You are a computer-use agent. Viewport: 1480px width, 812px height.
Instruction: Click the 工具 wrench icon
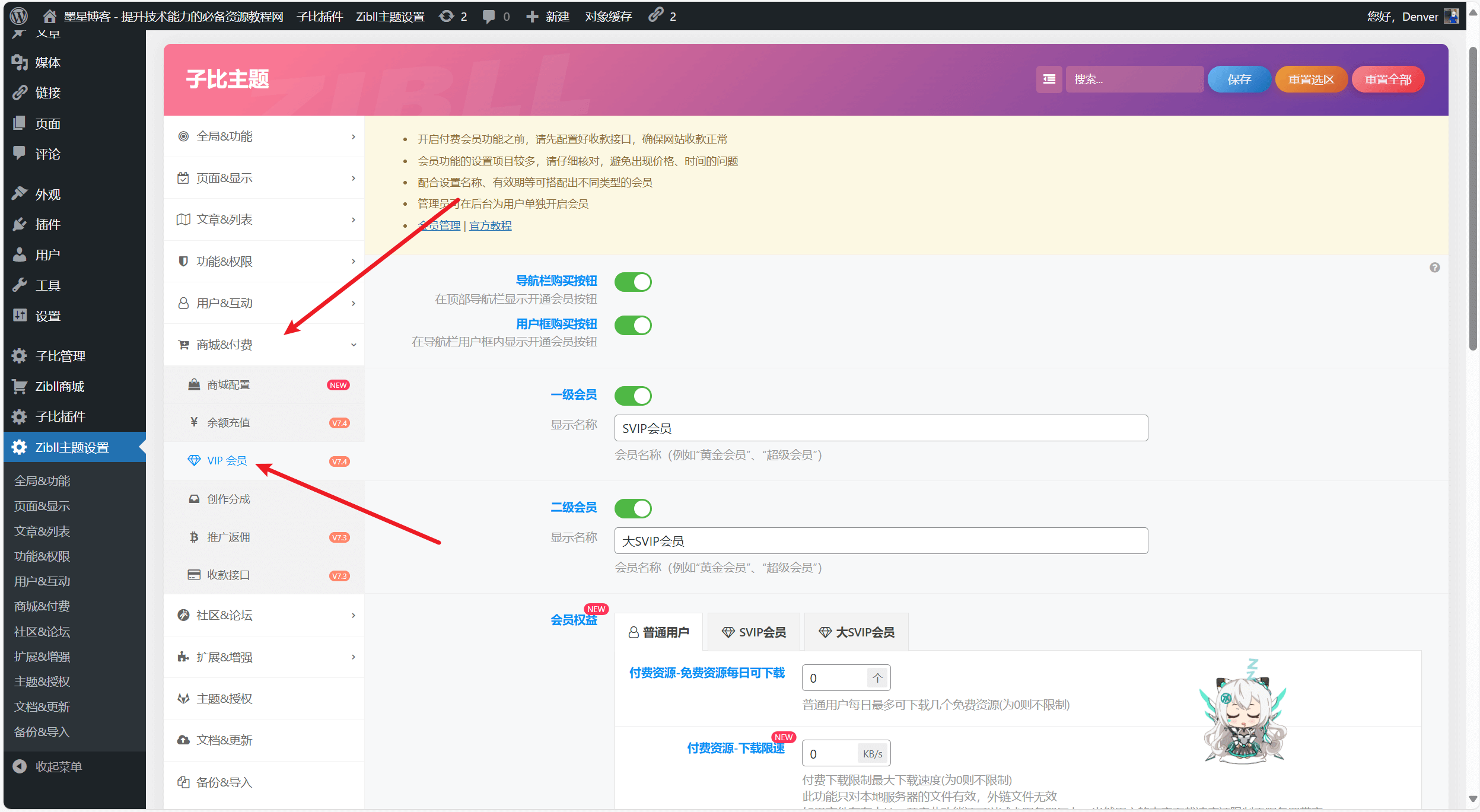tap(20, 285)
